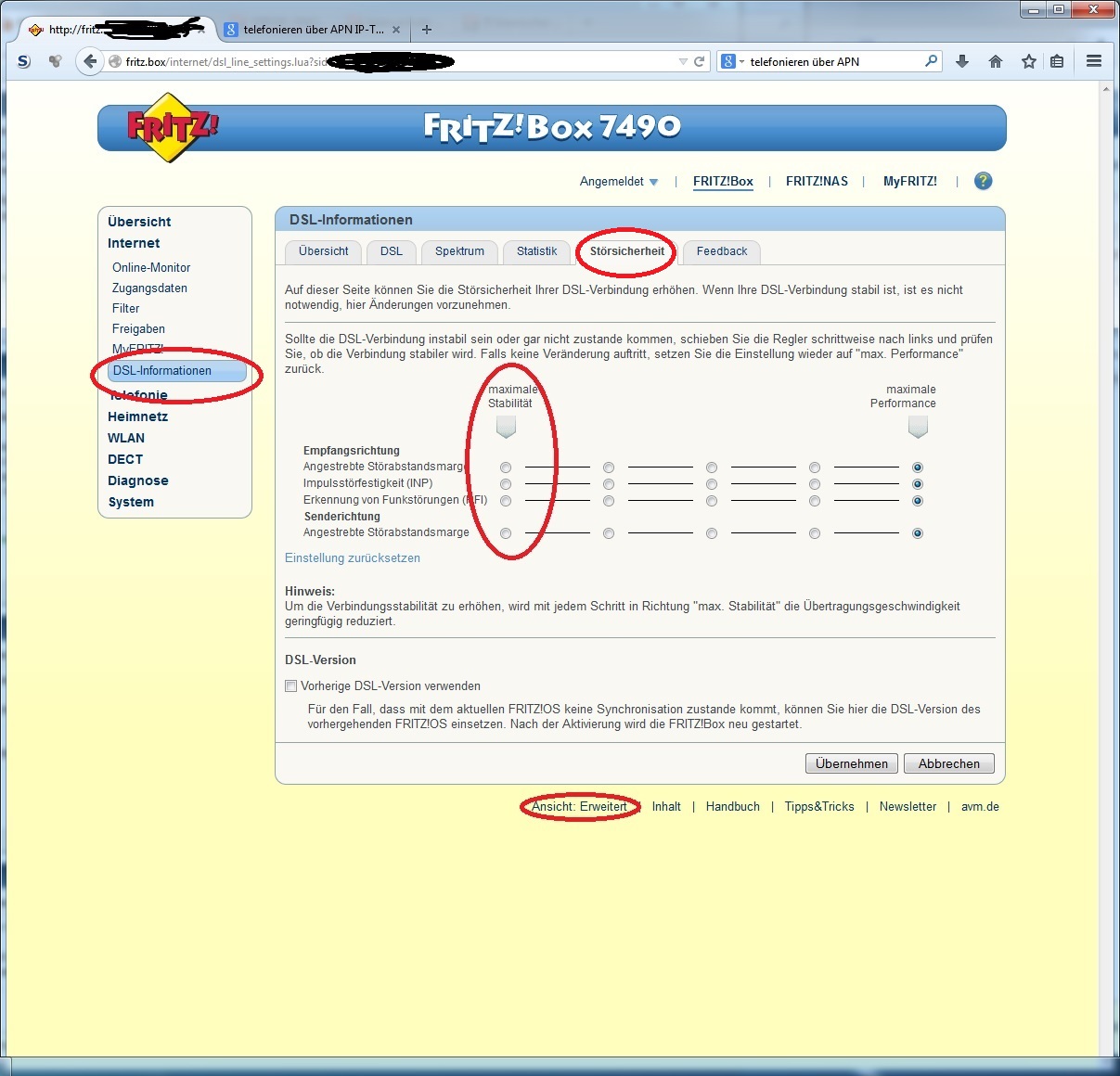Image resolution: width=1120 pixels, height=1076 pixels.
Task: Expand Diagnose in the sidebar
Action: pyautogui.click(x=138, y=480)
